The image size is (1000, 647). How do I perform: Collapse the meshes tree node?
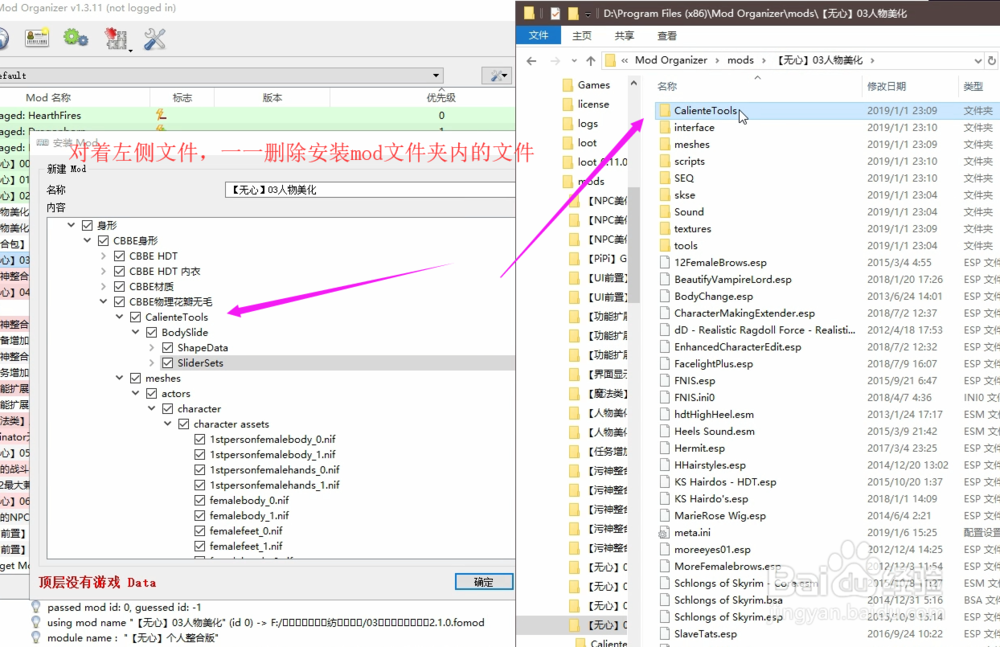coord(119,378)
